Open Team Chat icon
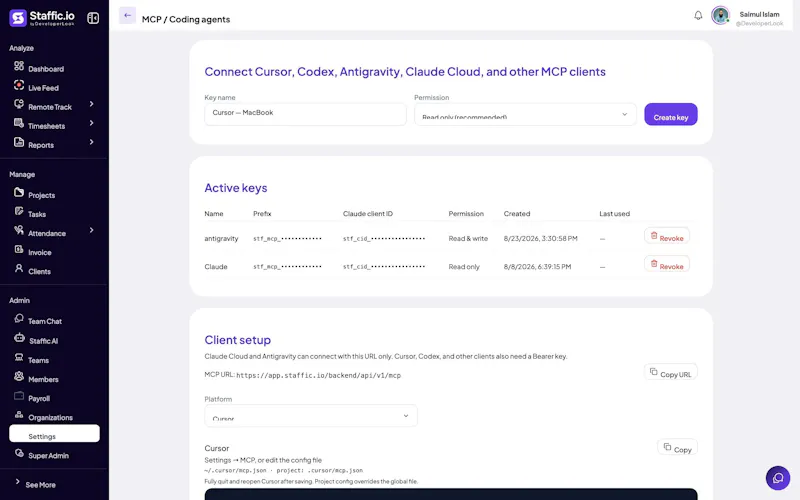The width and height of the screenshot is (800, 500). (x=19, y=318)
